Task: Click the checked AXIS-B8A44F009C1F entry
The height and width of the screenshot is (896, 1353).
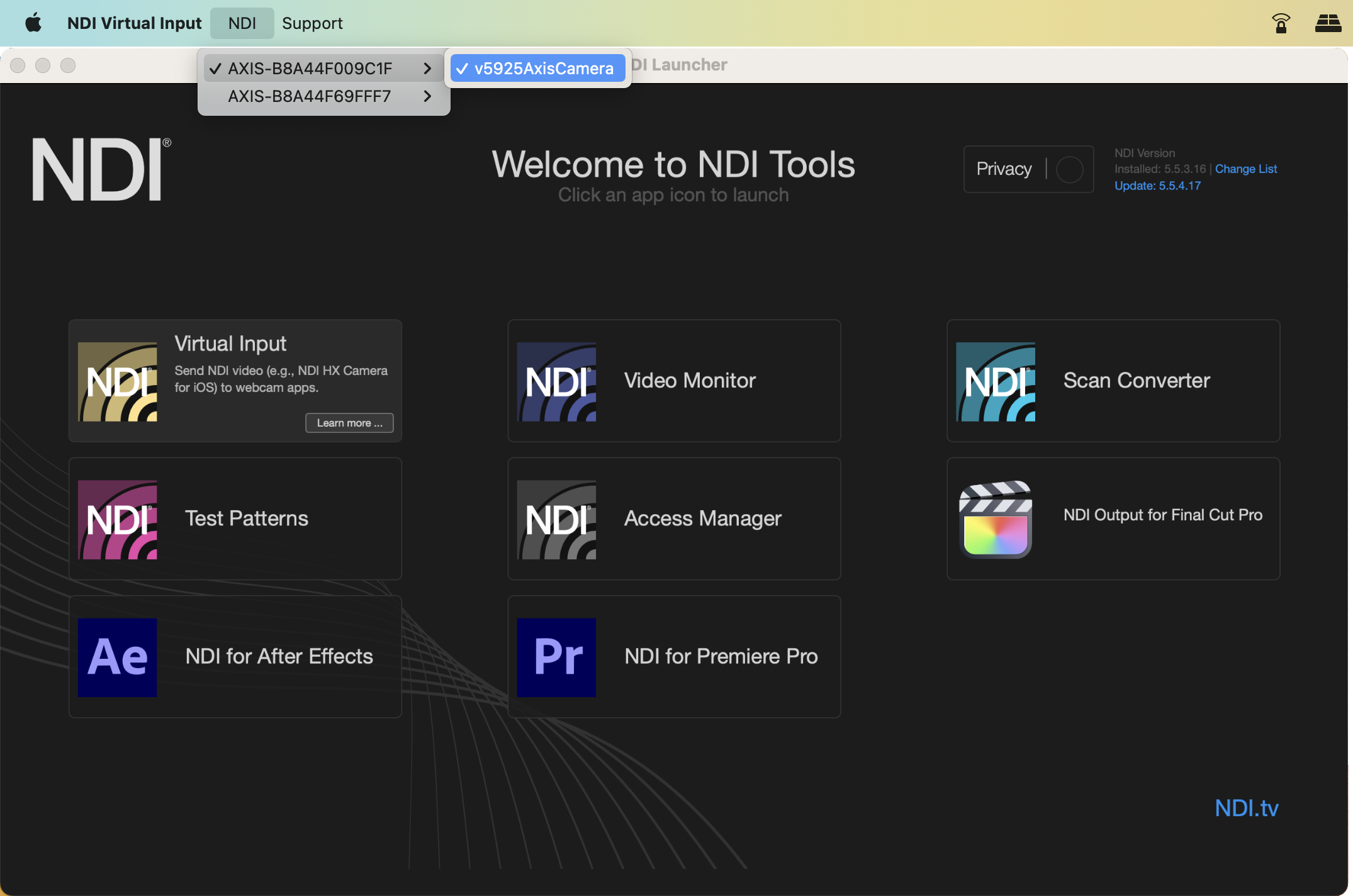Action: (310, 68)
